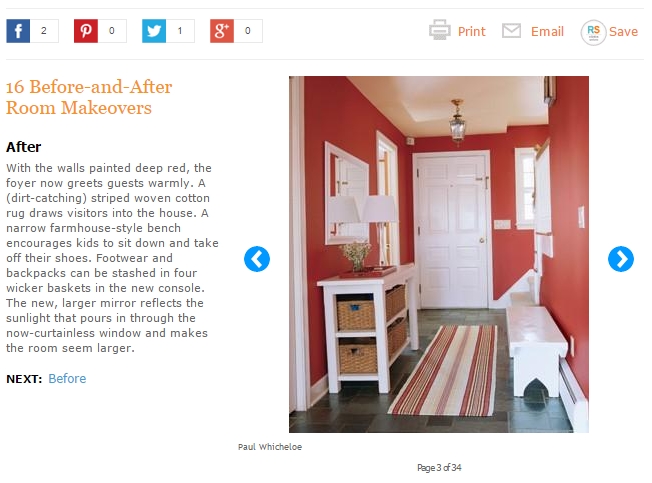Open the Twitter tweet count box
Screen dimensions: 652x483
pos(180,31)
